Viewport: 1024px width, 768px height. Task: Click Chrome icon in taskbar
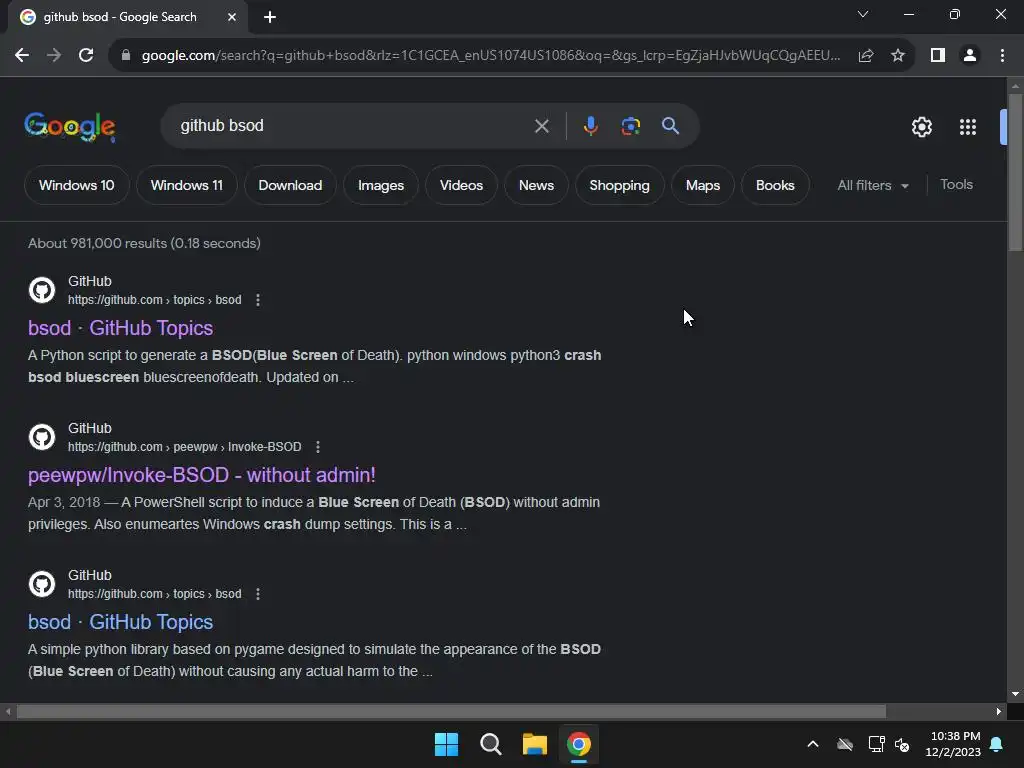tap(579, 744)
